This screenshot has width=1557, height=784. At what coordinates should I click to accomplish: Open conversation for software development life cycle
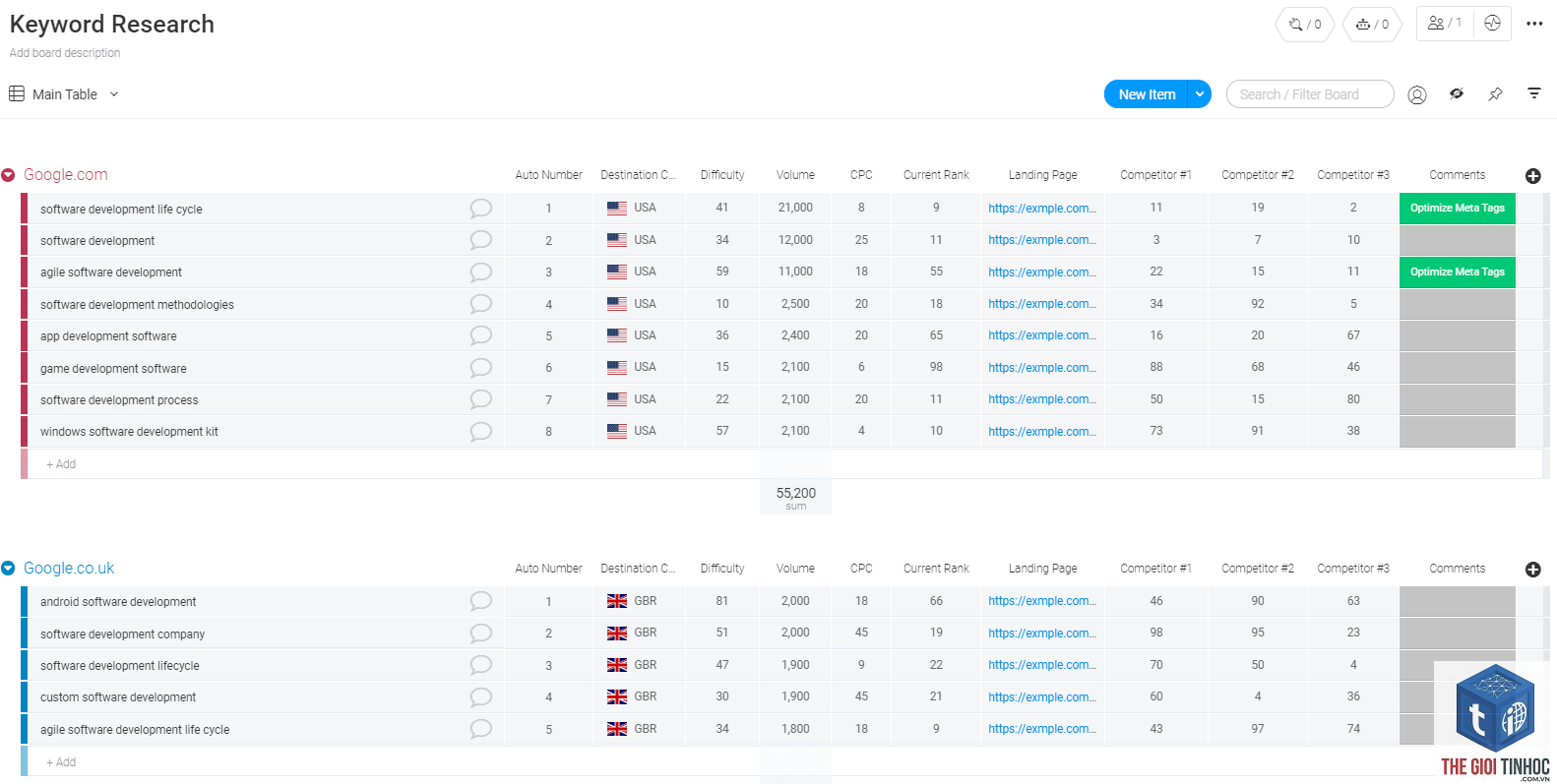point(480,209)
